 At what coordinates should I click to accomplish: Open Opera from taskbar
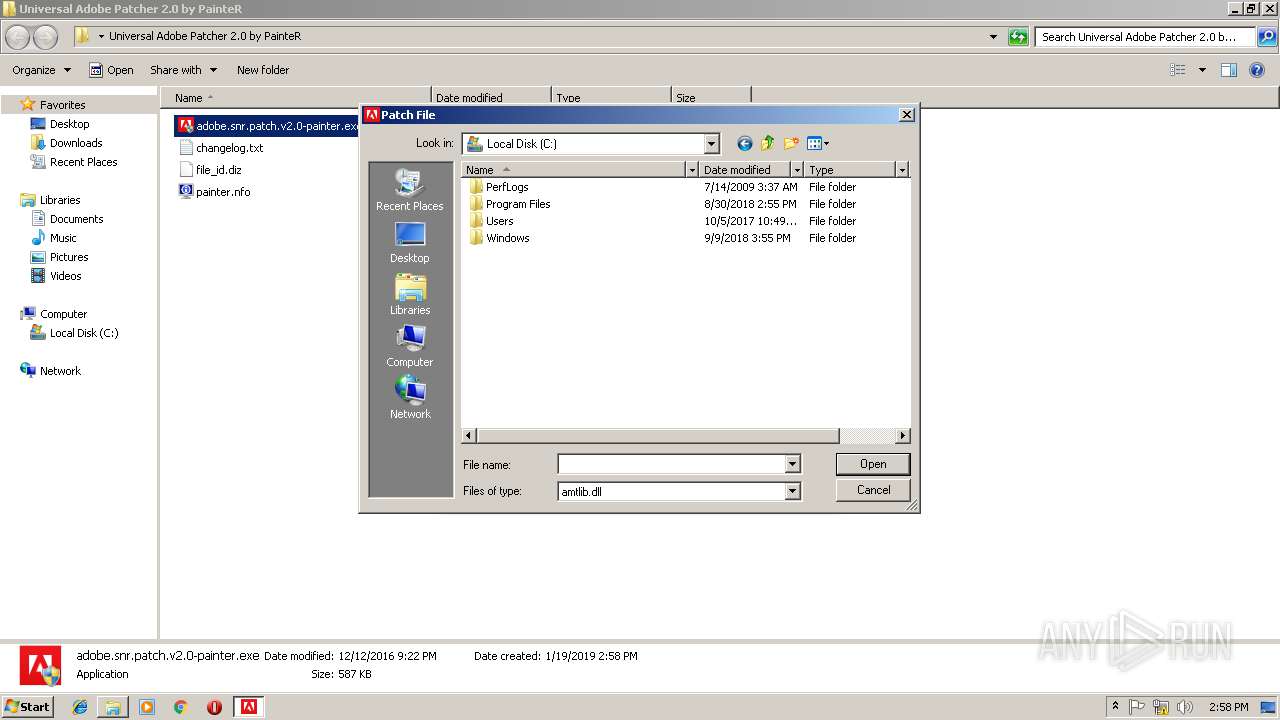tap(214, 707)
